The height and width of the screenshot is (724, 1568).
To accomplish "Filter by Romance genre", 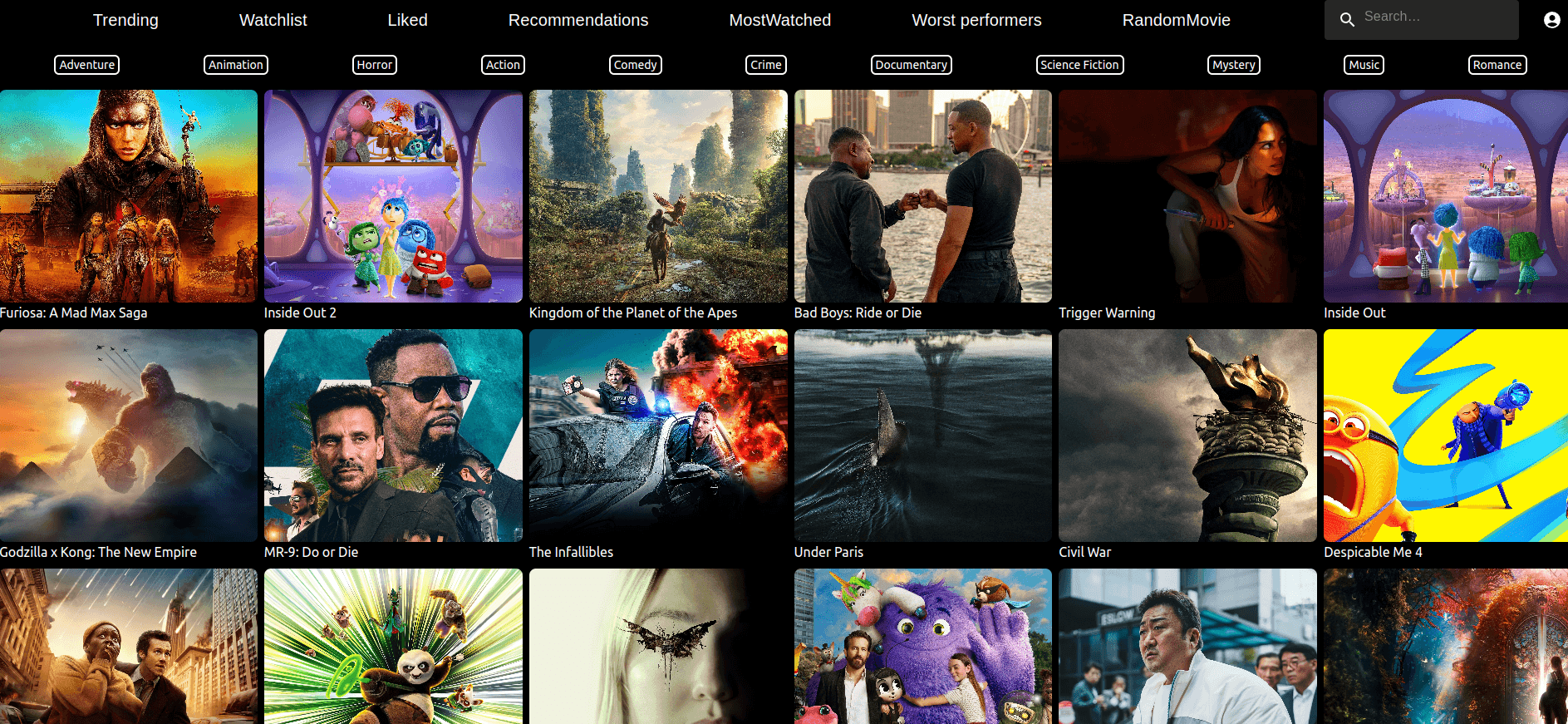I will pyautogui.click(x=1497, y=65).
